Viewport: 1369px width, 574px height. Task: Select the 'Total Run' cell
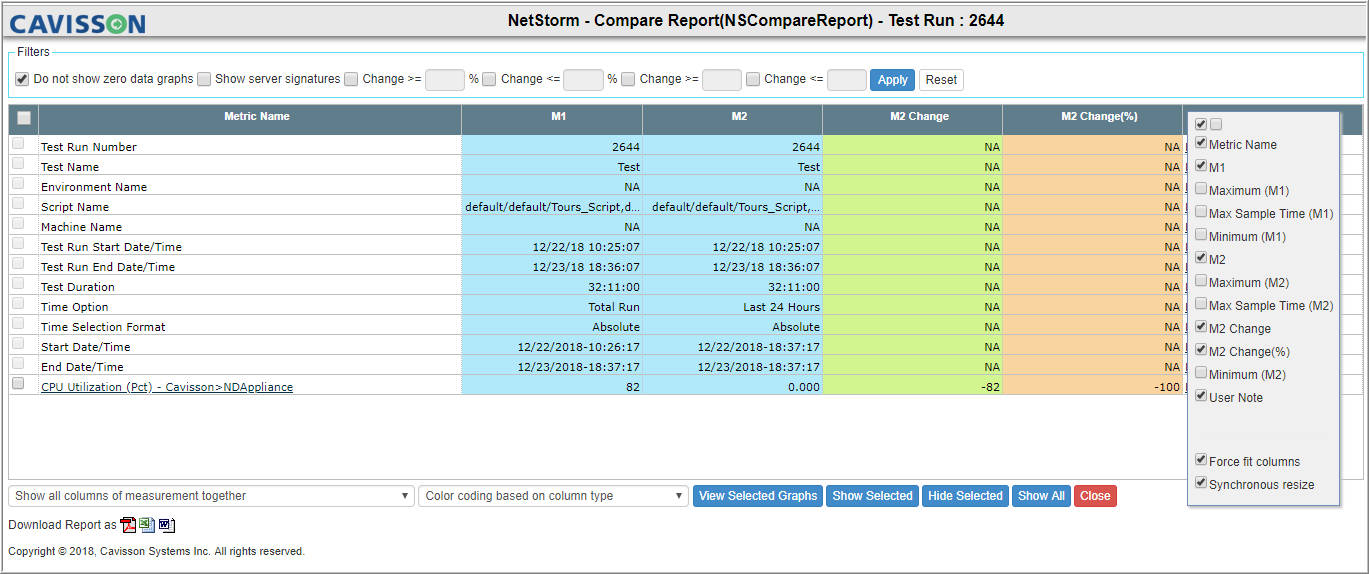pos(552,306)
